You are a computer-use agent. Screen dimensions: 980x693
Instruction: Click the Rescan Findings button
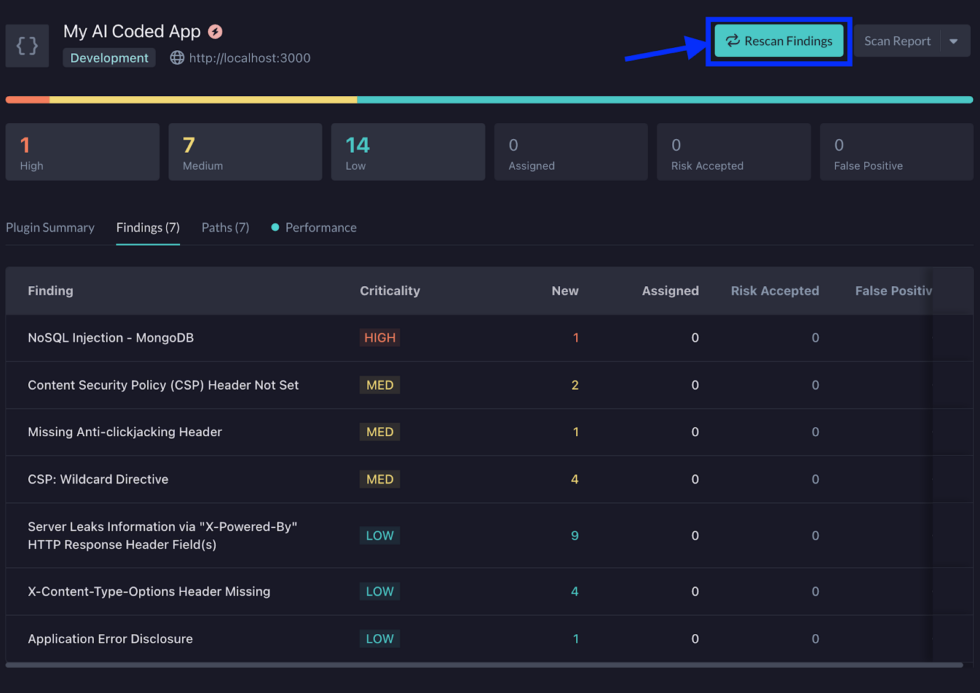pos(779,41)
